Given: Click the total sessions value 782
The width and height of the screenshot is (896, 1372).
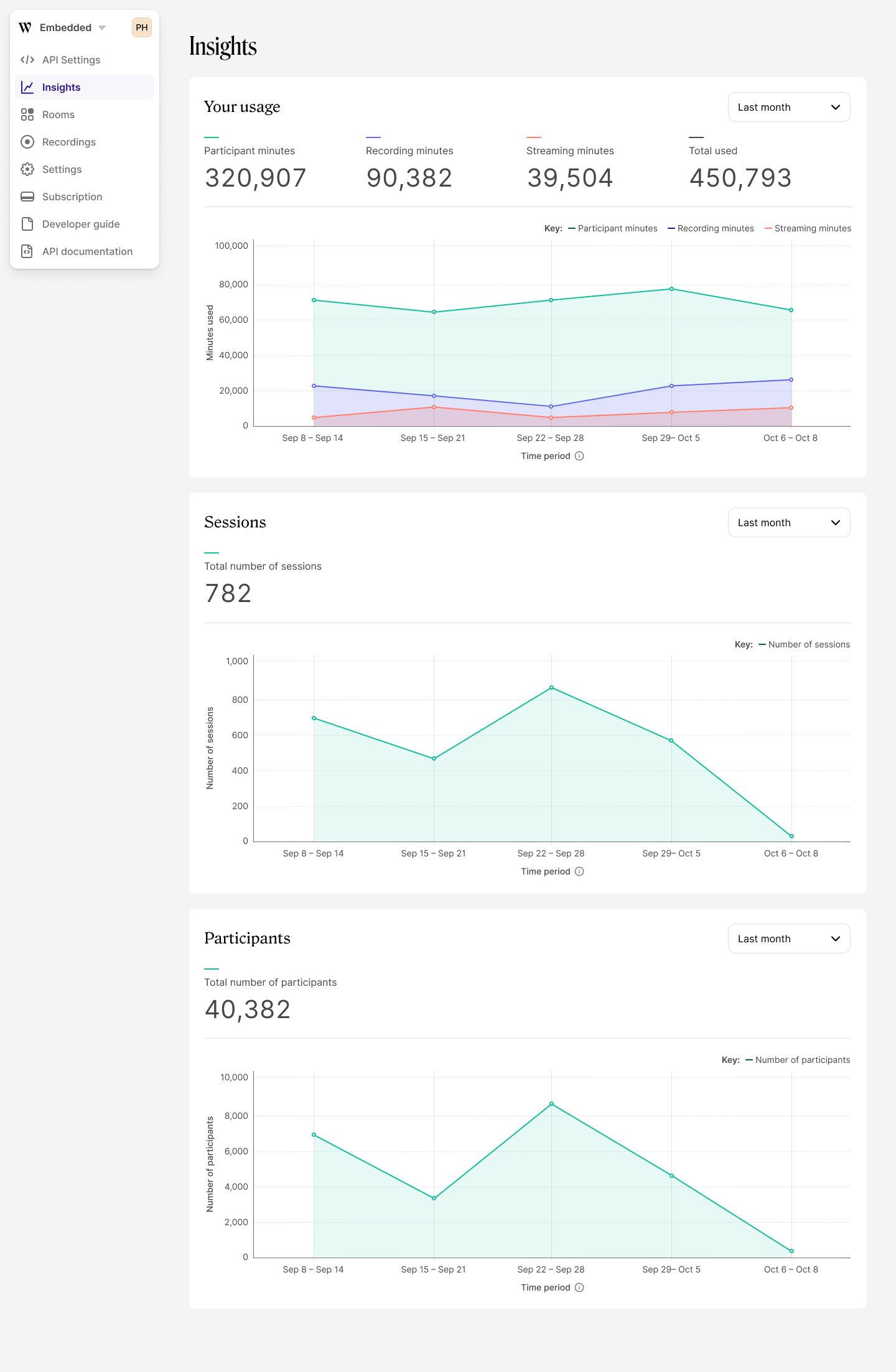Looking at the screenshot, I should pyautogui.click(x=228, y=593).
